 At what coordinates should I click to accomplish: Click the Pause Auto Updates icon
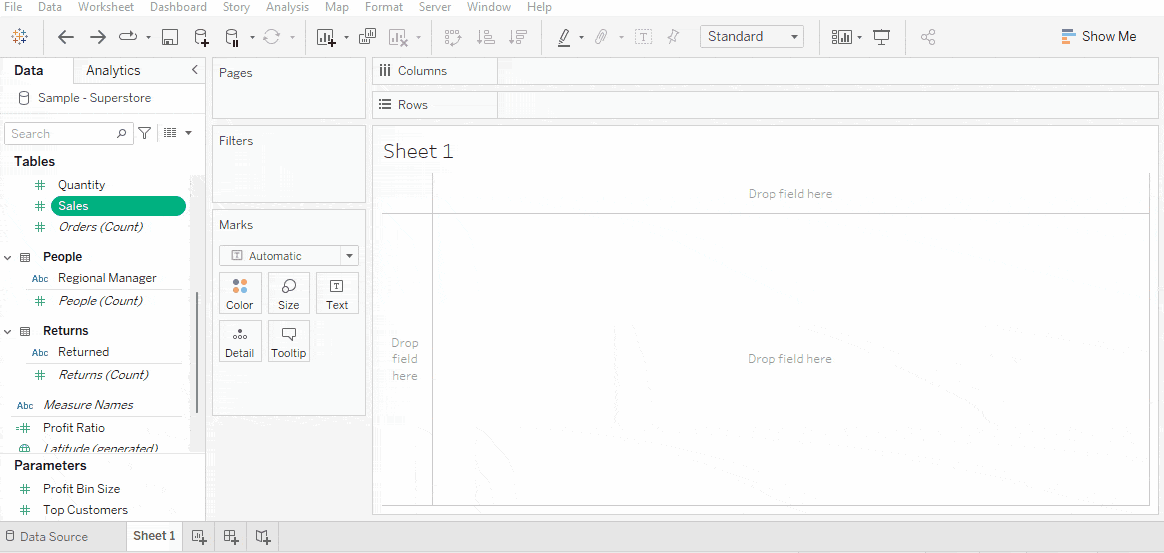coord(232,37)
